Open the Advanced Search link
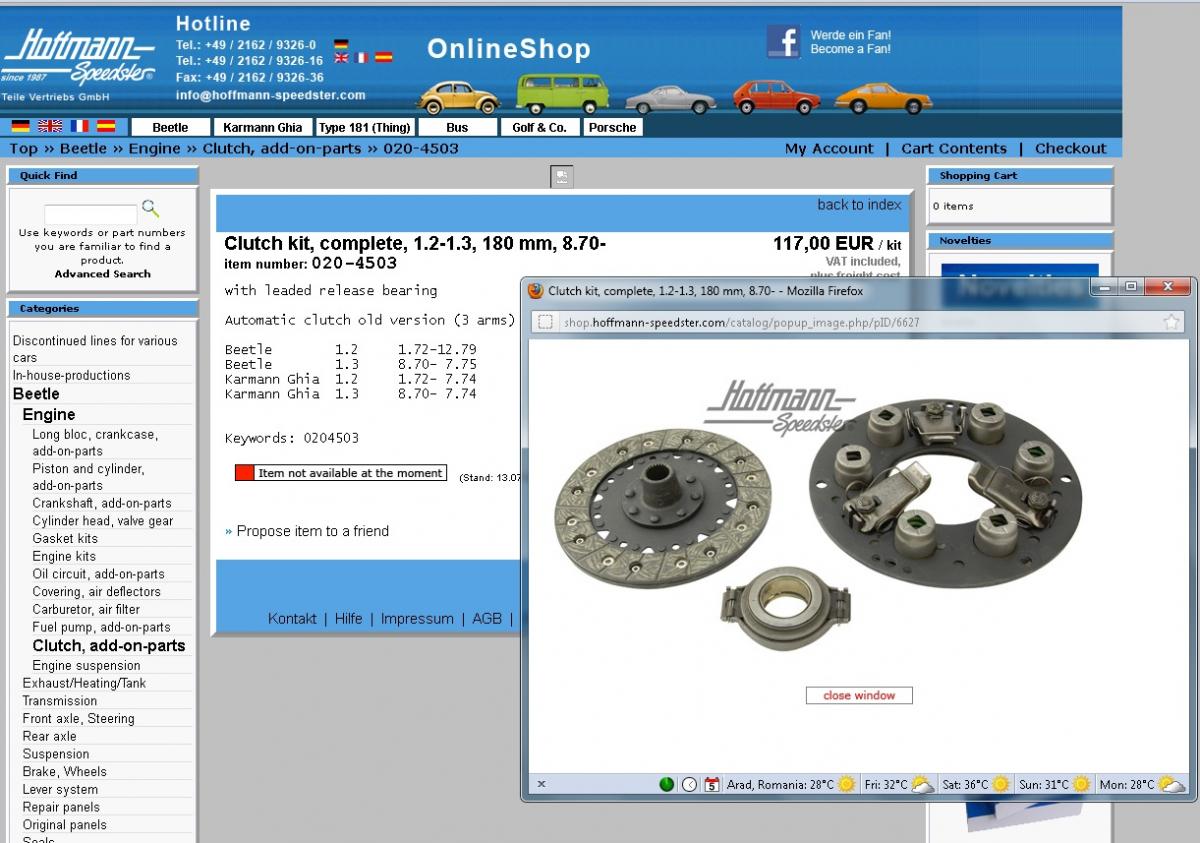Screen dimensions: 1200x843 tap(103, 274)
